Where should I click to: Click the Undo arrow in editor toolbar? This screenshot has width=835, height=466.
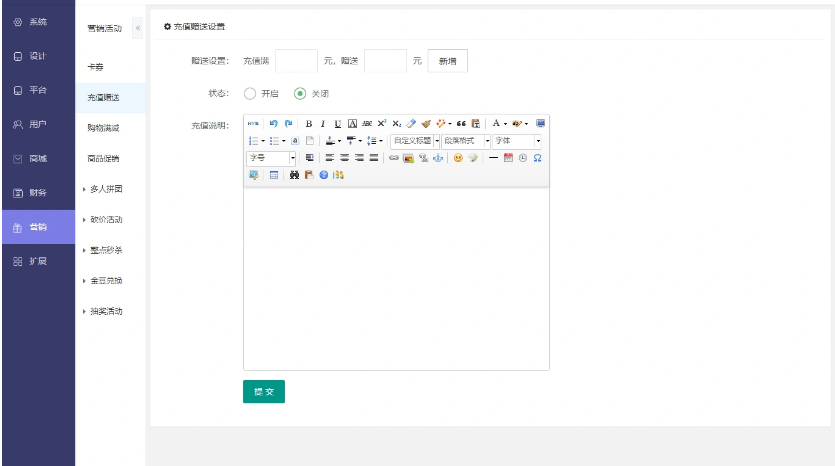pyautogui.click(x=274, y=124)
